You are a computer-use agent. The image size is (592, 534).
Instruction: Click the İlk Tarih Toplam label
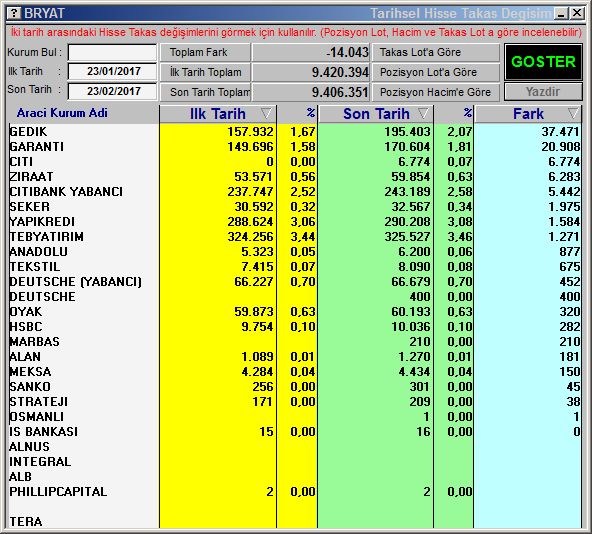[205, 72]
